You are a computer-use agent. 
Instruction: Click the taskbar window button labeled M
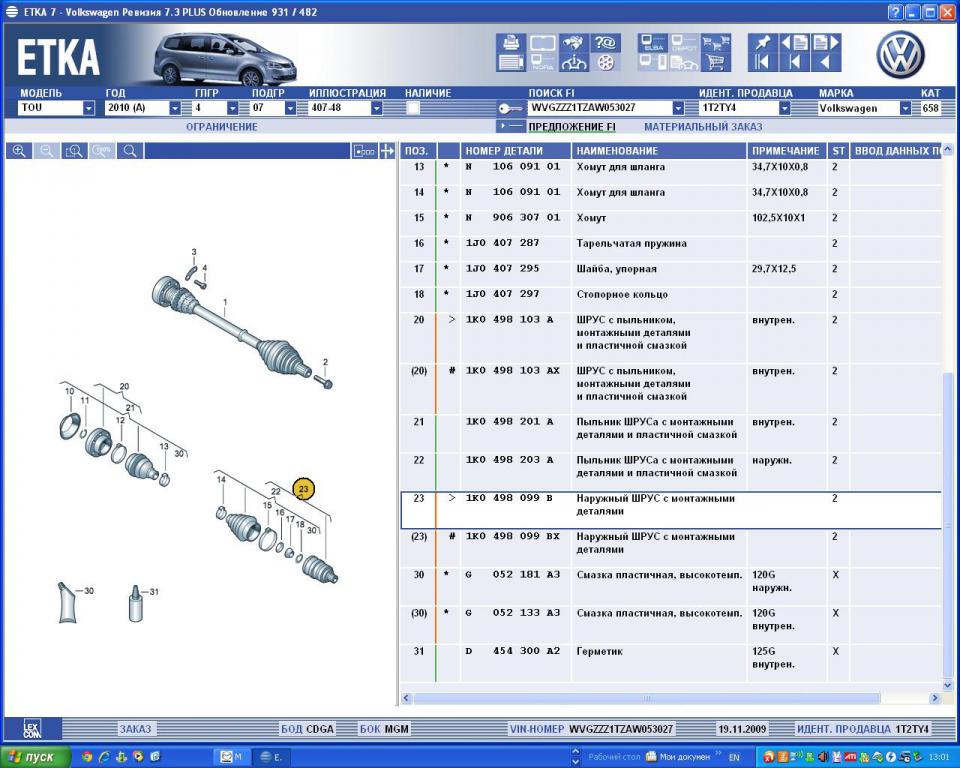coord(231,757)
